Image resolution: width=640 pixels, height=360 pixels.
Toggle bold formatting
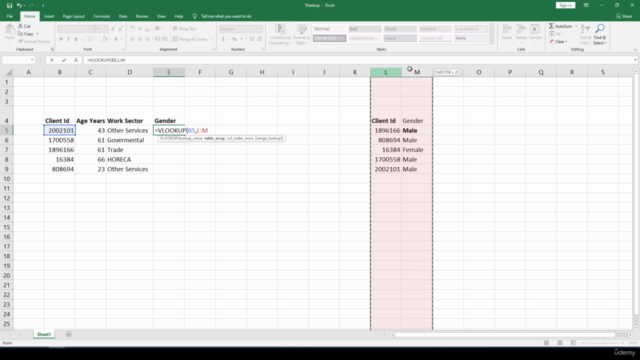(61, 39)
